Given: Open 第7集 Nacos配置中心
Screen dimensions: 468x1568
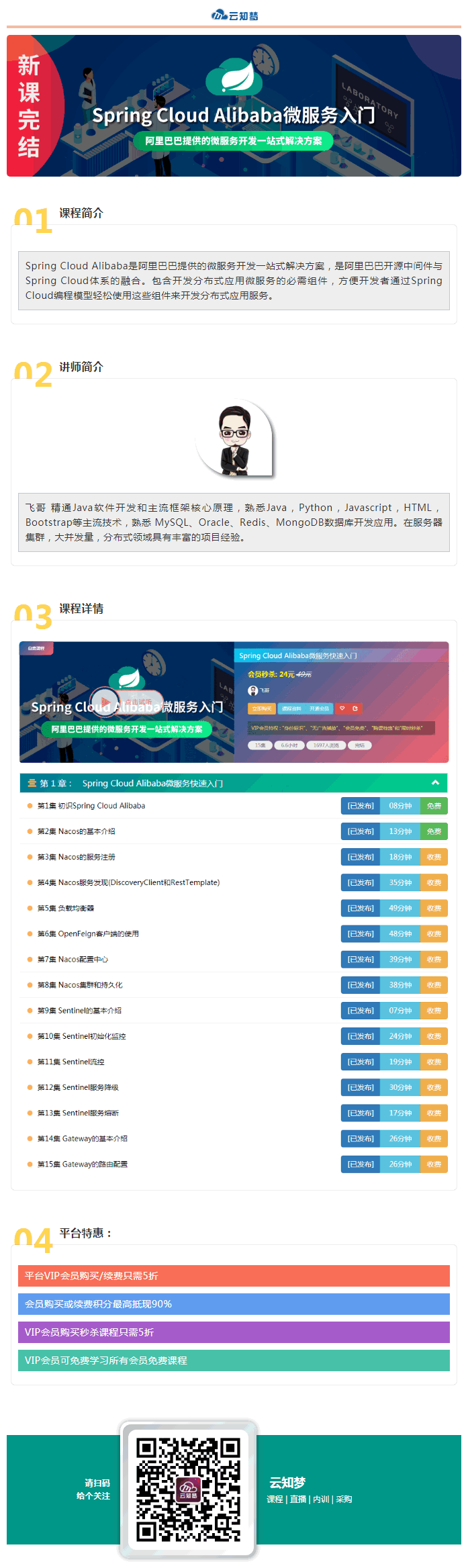Looking at the screenshot, I should pyautogui.click(x=73, y=959).
